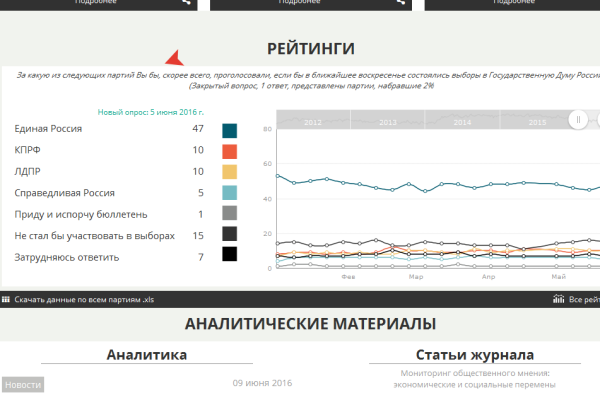This screenshot has width=600, height=400.
Task: Open the middle Подробнее link
Action: click(x=299, y=2)
